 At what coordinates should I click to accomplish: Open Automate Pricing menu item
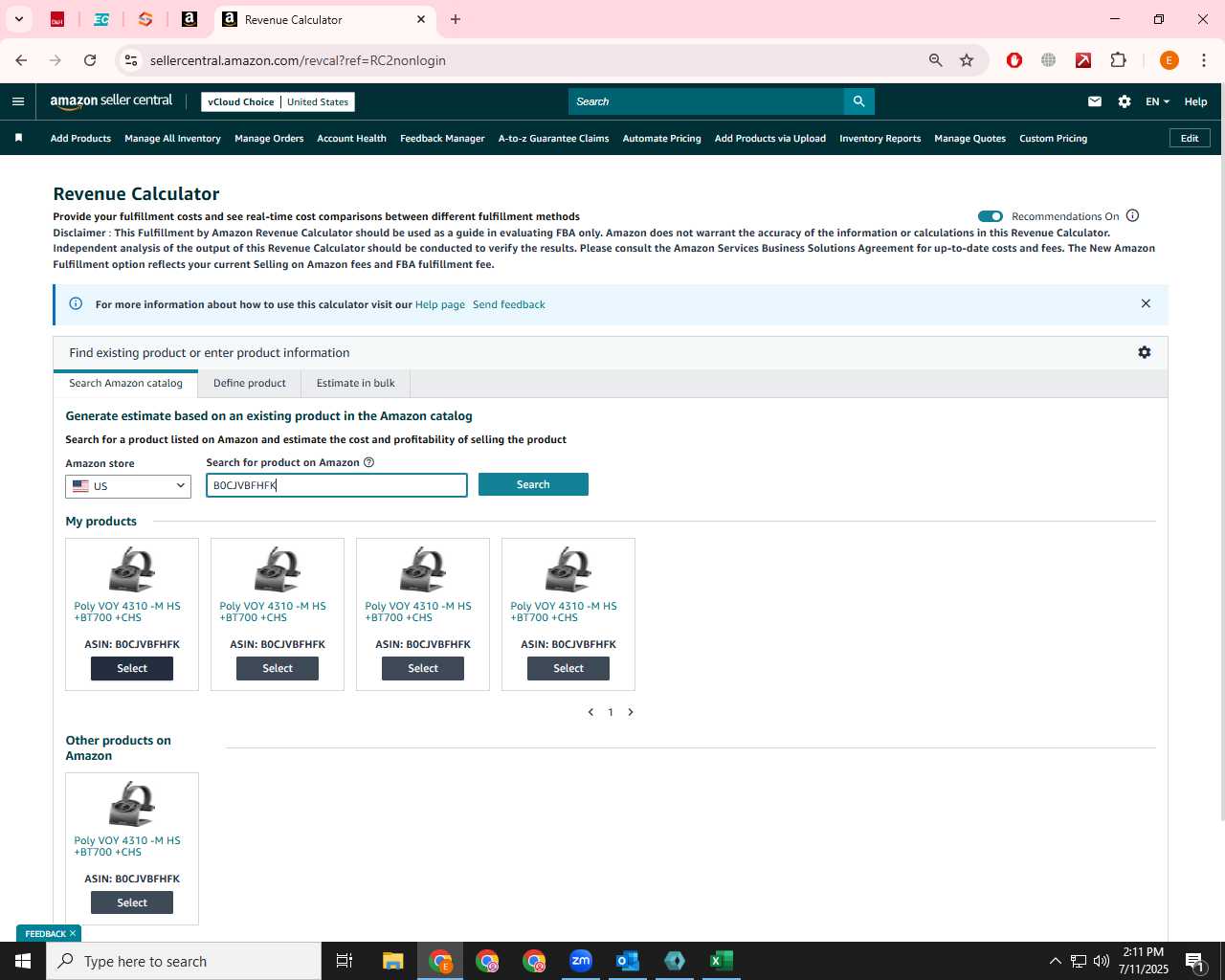661,138
